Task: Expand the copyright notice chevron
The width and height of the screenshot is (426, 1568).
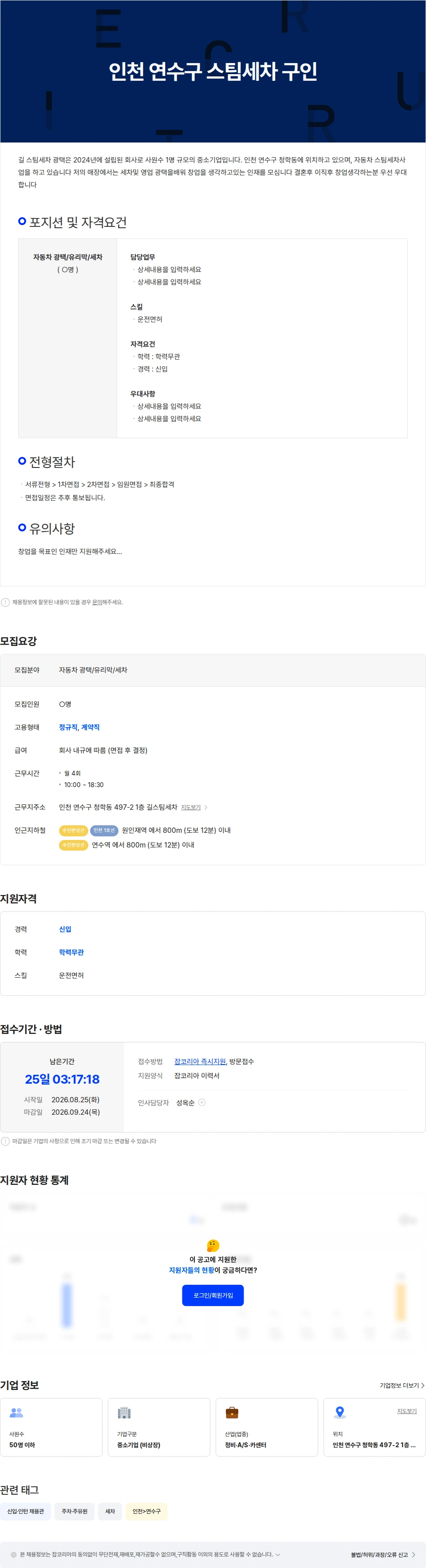Action: click(x=277, y=1554)
